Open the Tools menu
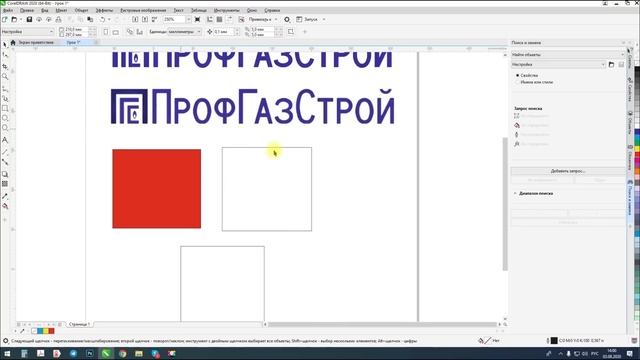This screenshot has width=640, height=360. click(227, 10)
